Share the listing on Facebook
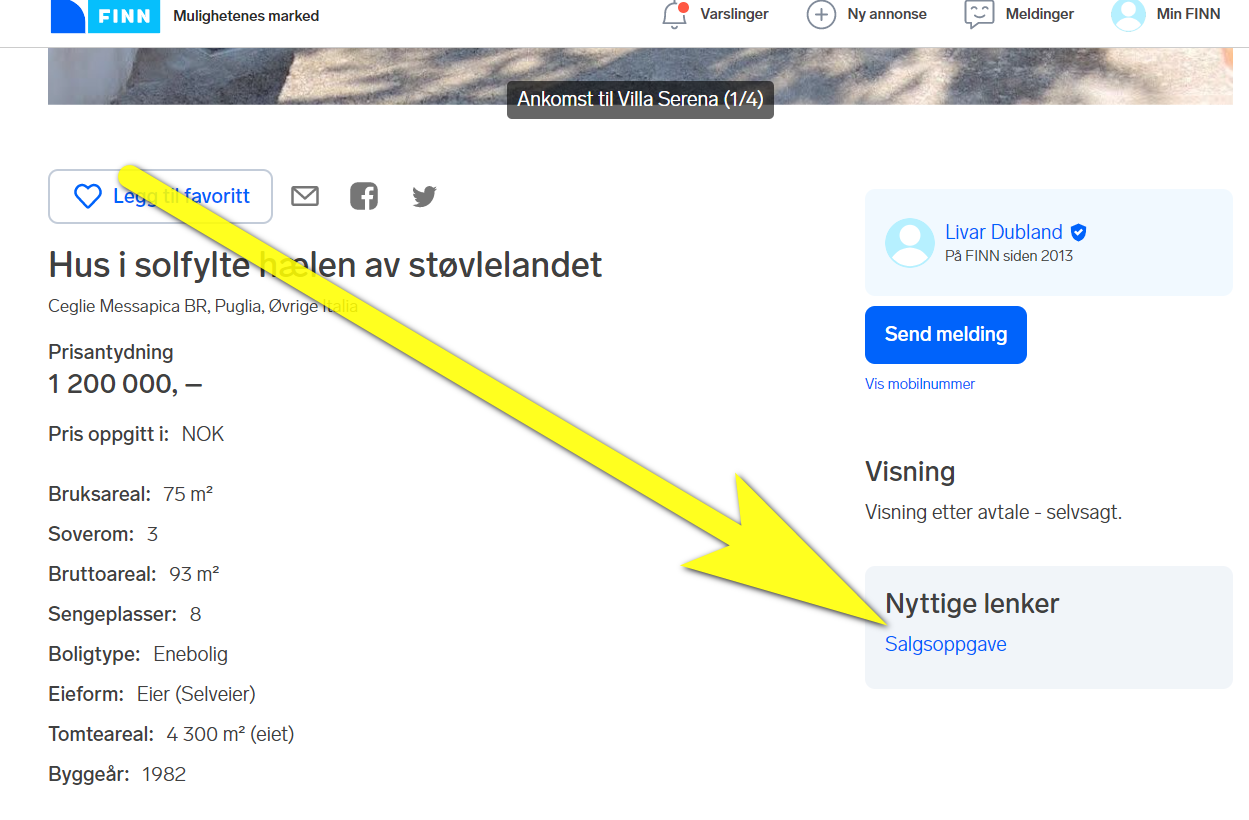Viewport: 1249px width, 820px height. [364, 195]
